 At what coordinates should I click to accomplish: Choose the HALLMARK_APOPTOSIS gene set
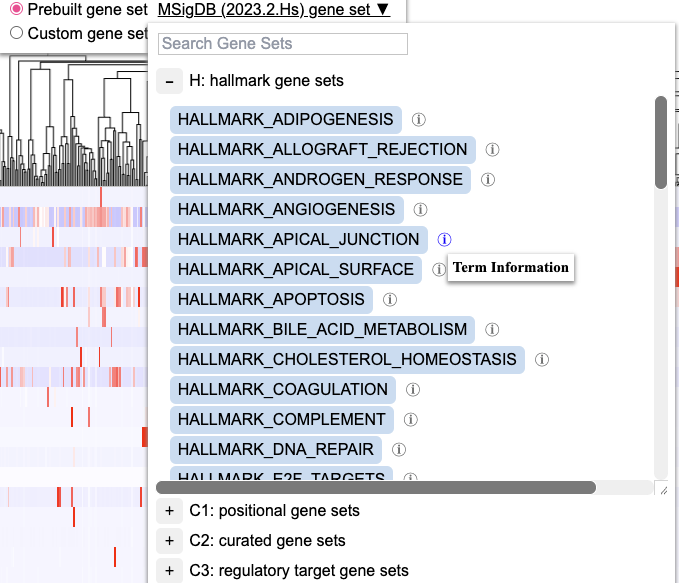coord(272,299)
